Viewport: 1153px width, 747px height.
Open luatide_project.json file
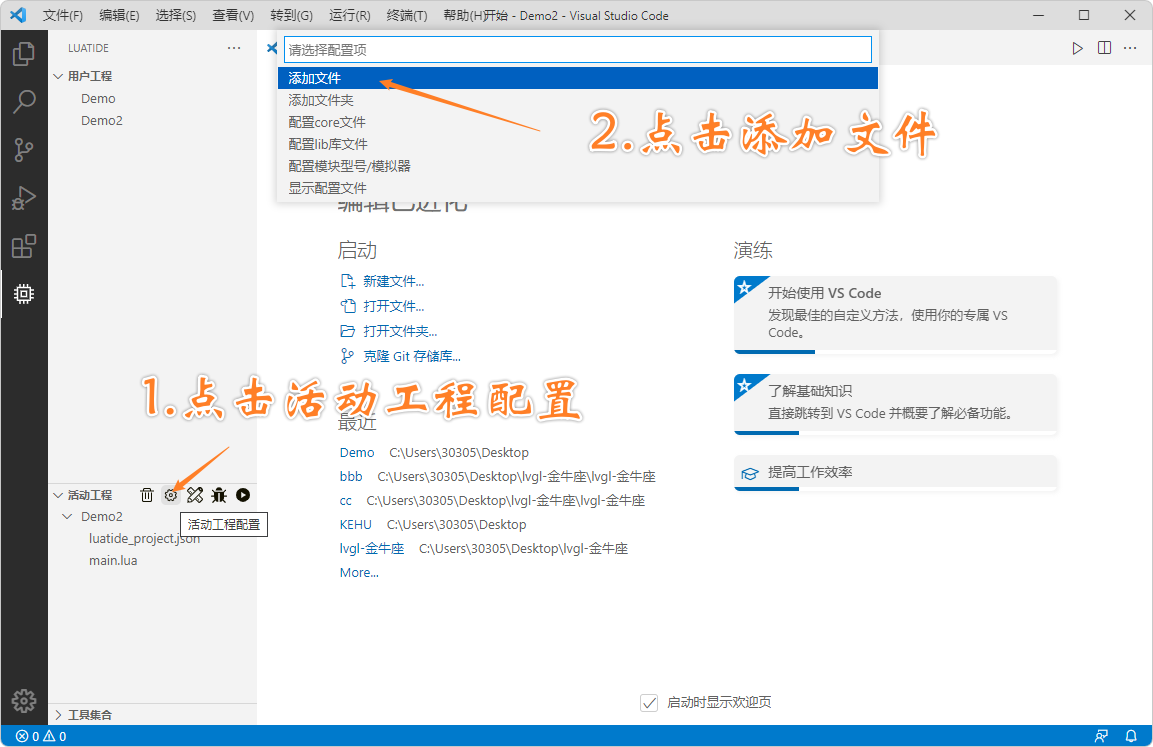click(144, 538)
